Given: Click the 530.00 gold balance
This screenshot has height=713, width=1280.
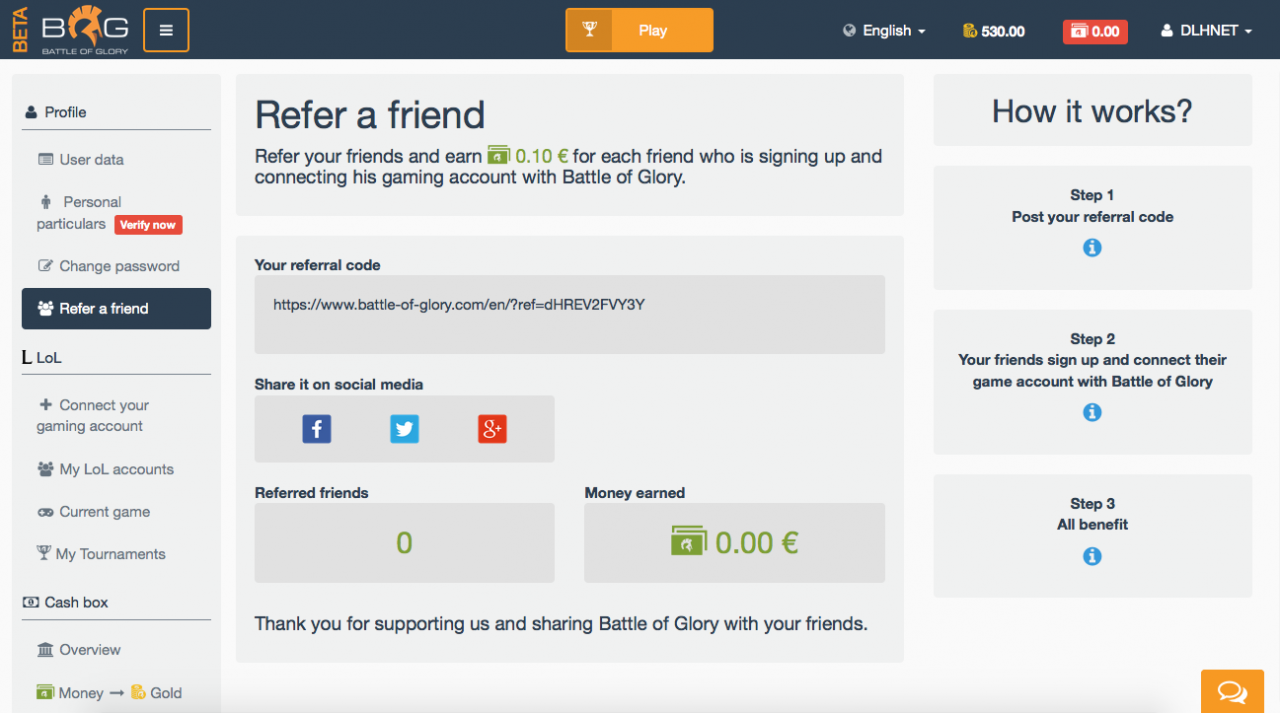Looking at the screenshot, I should [994, 31].
